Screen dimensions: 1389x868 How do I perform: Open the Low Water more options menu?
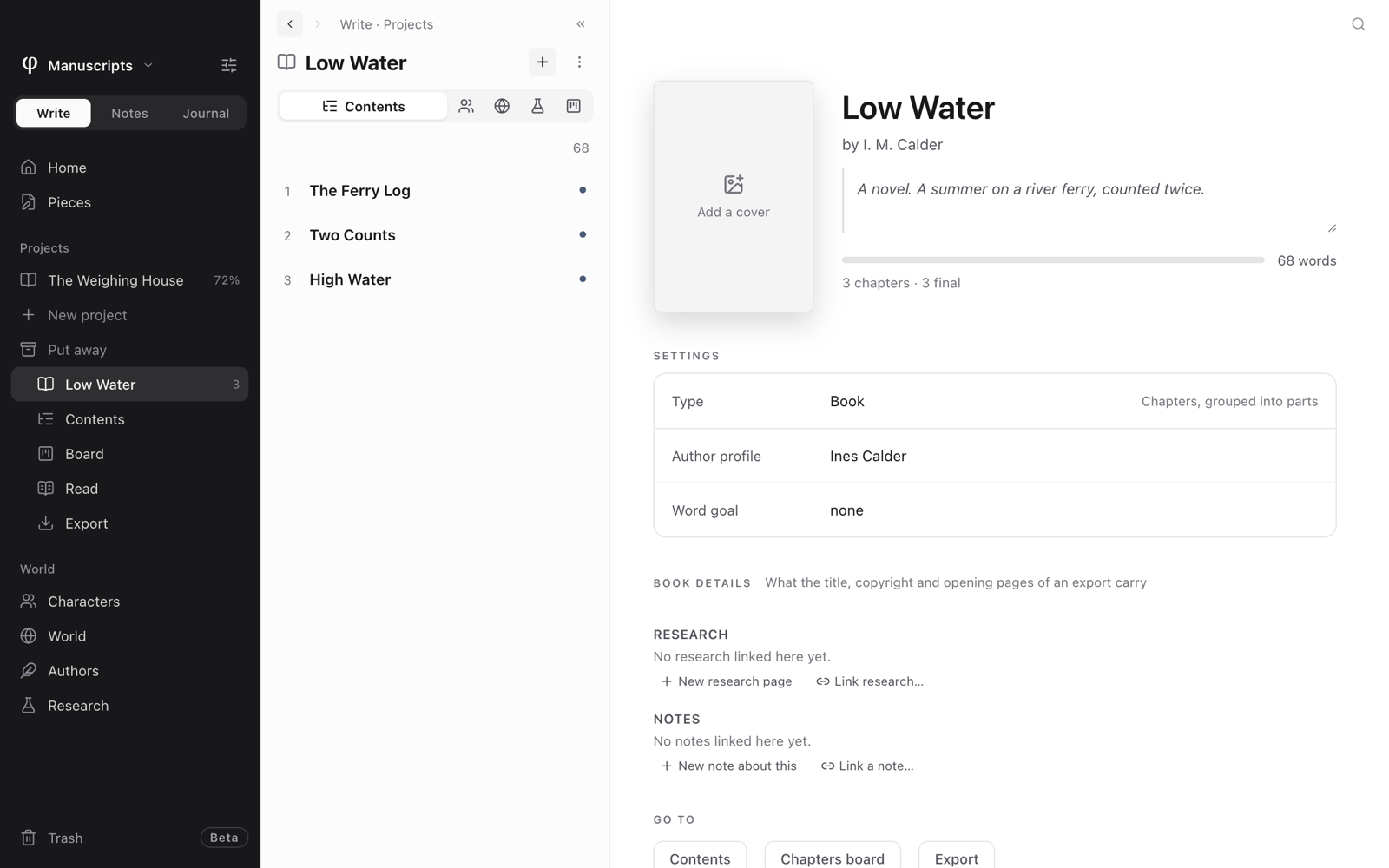click(x=579, y=62)
